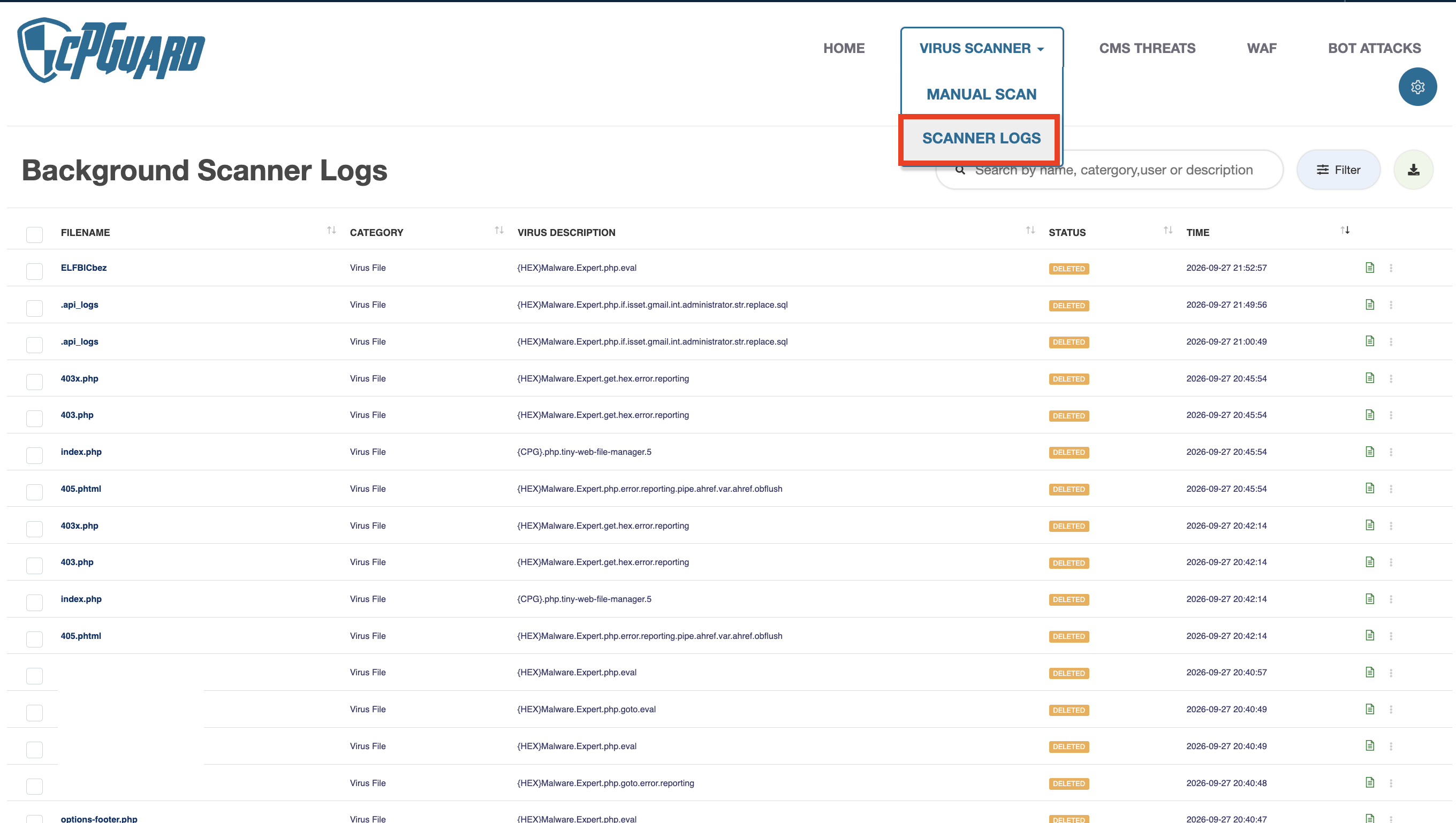
Task: View file details for index.php at 20:42:14
Action: click(x=1369, y=599)
